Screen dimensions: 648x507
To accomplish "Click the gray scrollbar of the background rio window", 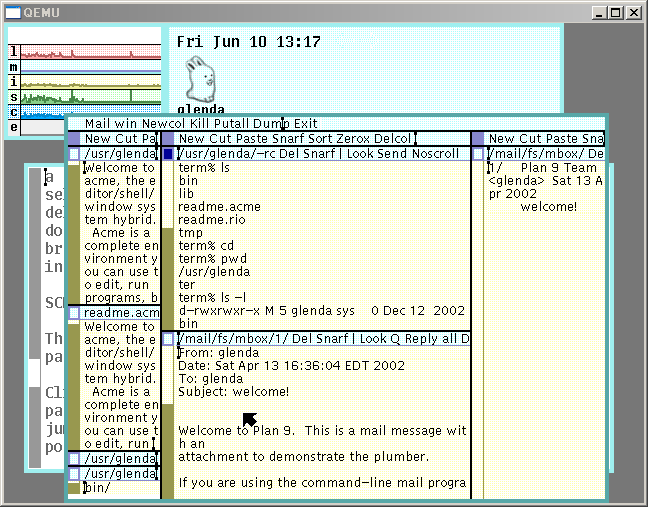I will [35, 318].
